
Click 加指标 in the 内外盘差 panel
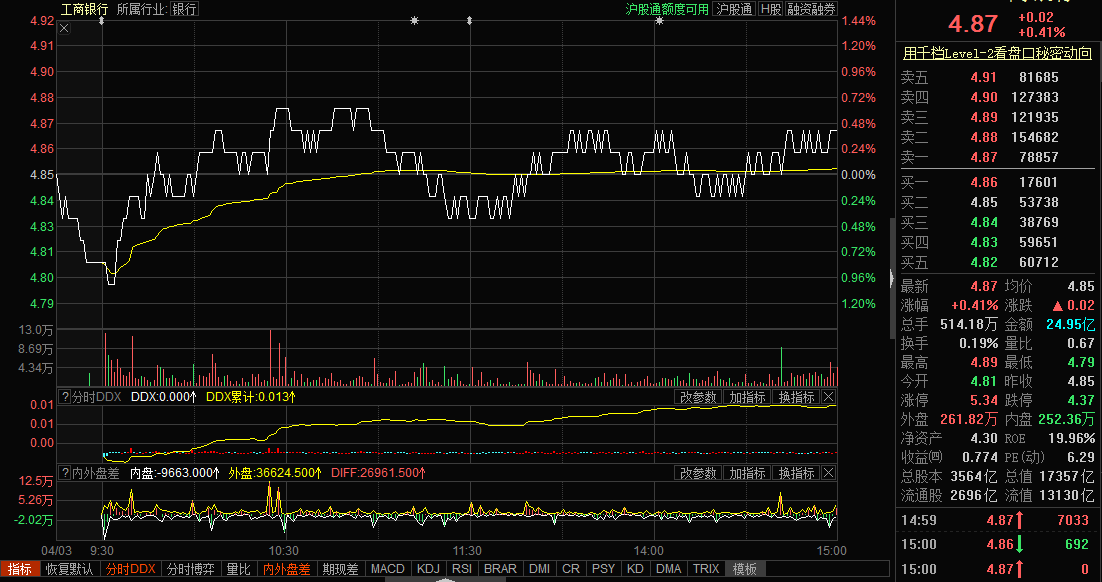747,473
